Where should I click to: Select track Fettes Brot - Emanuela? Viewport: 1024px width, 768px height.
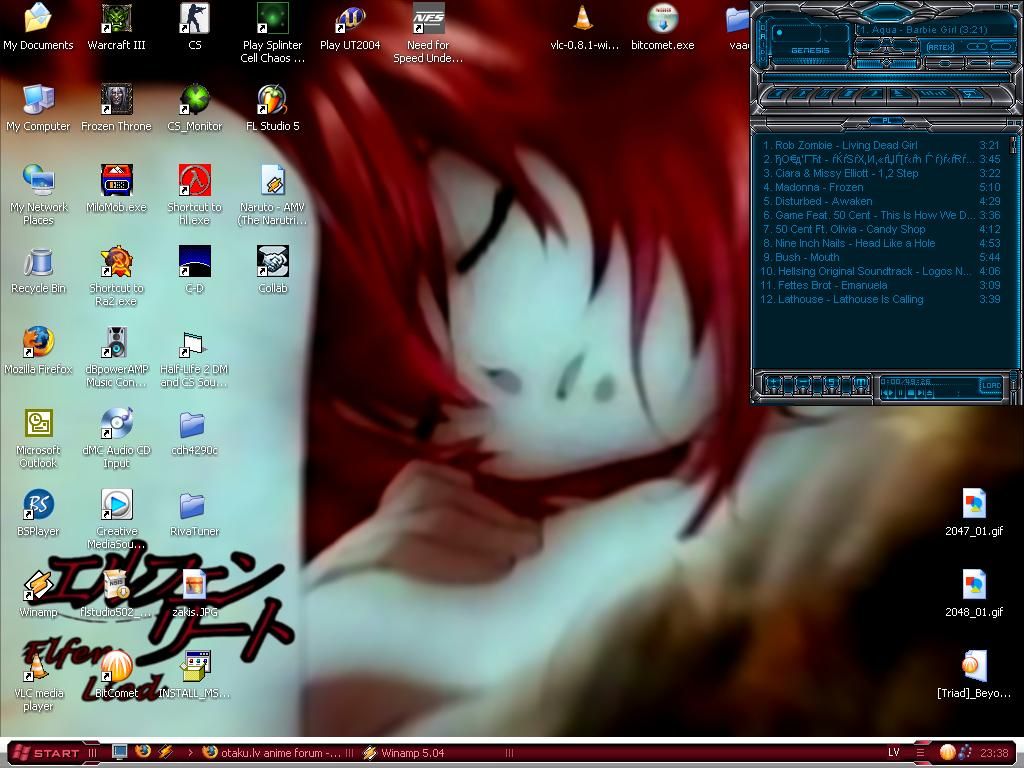tap(881, 285)
